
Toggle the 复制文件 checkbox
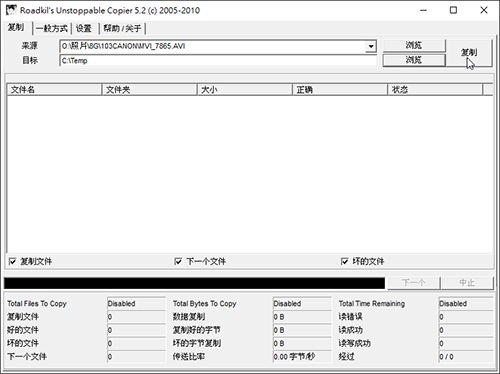click(12, 261)
